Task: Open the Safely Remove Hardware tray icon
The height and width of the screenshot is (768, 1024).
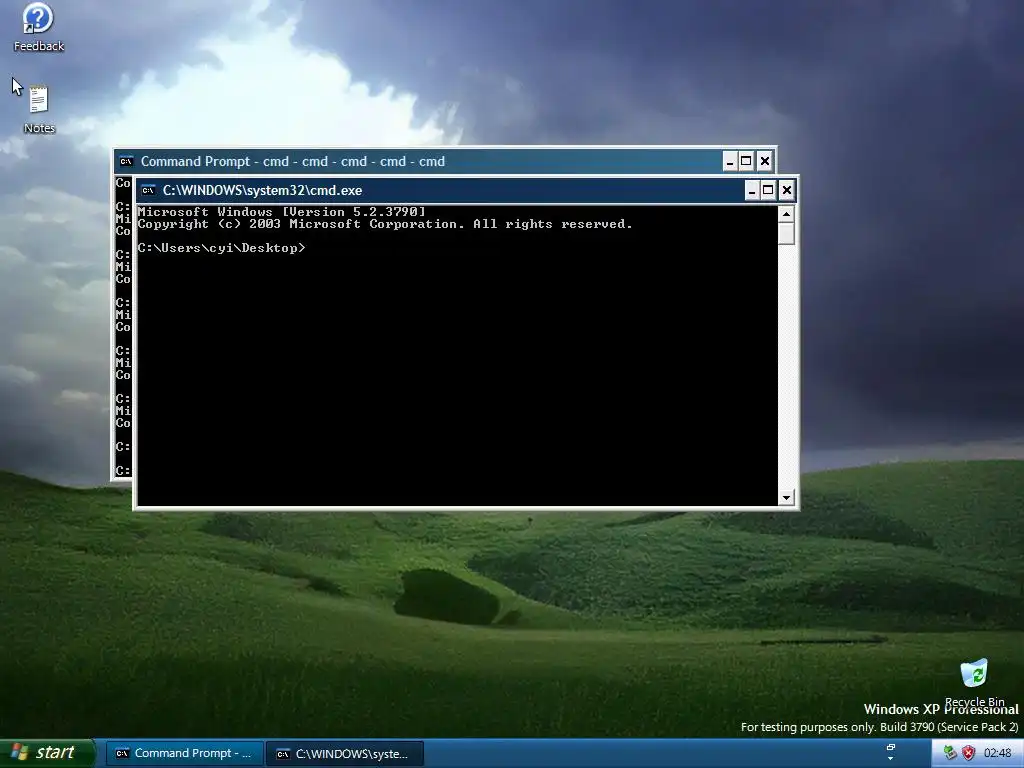Action: tap(950, 753)
